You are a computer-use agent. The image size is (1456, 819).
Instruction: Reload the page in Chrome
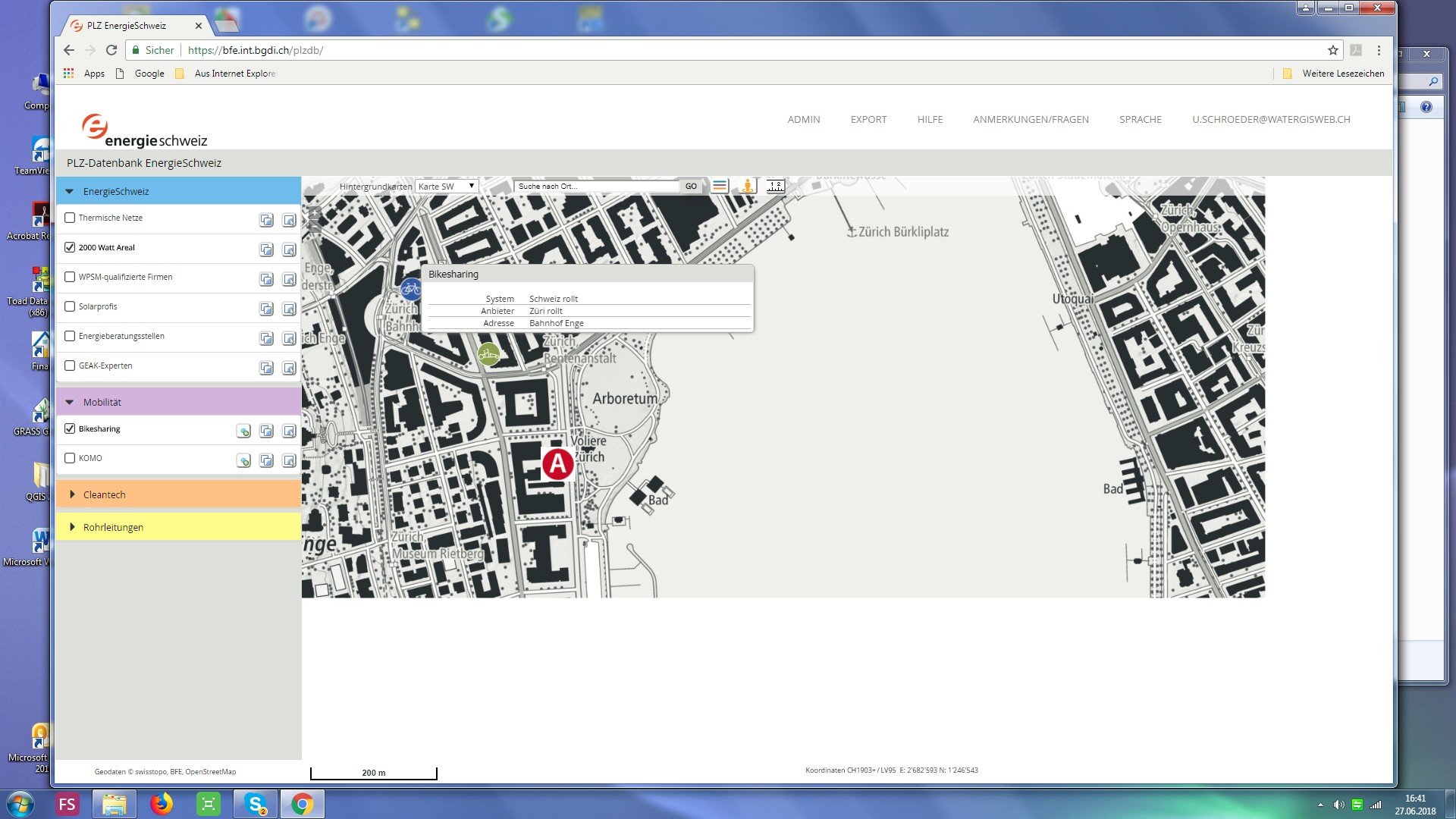click(111, 50)
